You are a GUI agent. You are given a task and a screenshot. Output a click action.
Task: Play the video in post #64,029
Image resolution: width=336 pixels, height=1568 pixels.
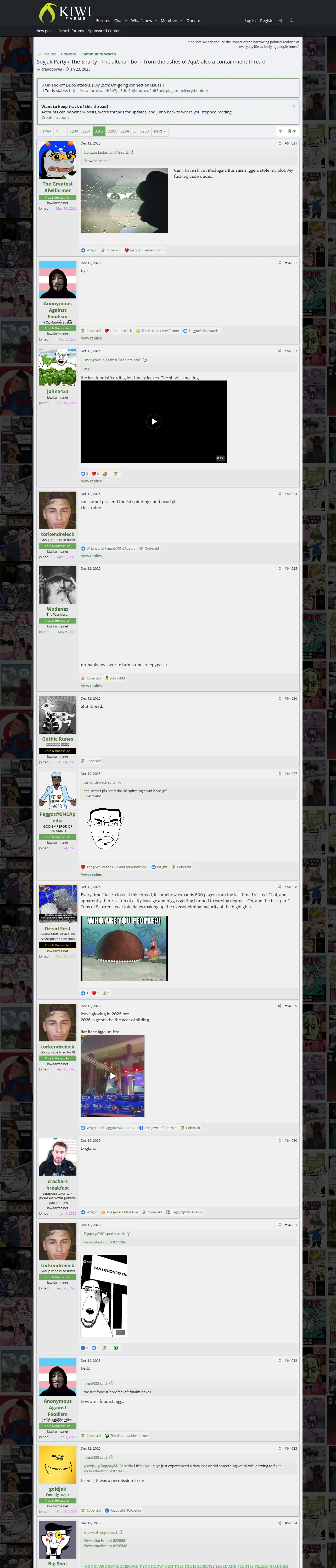(x=112, y=1076)
